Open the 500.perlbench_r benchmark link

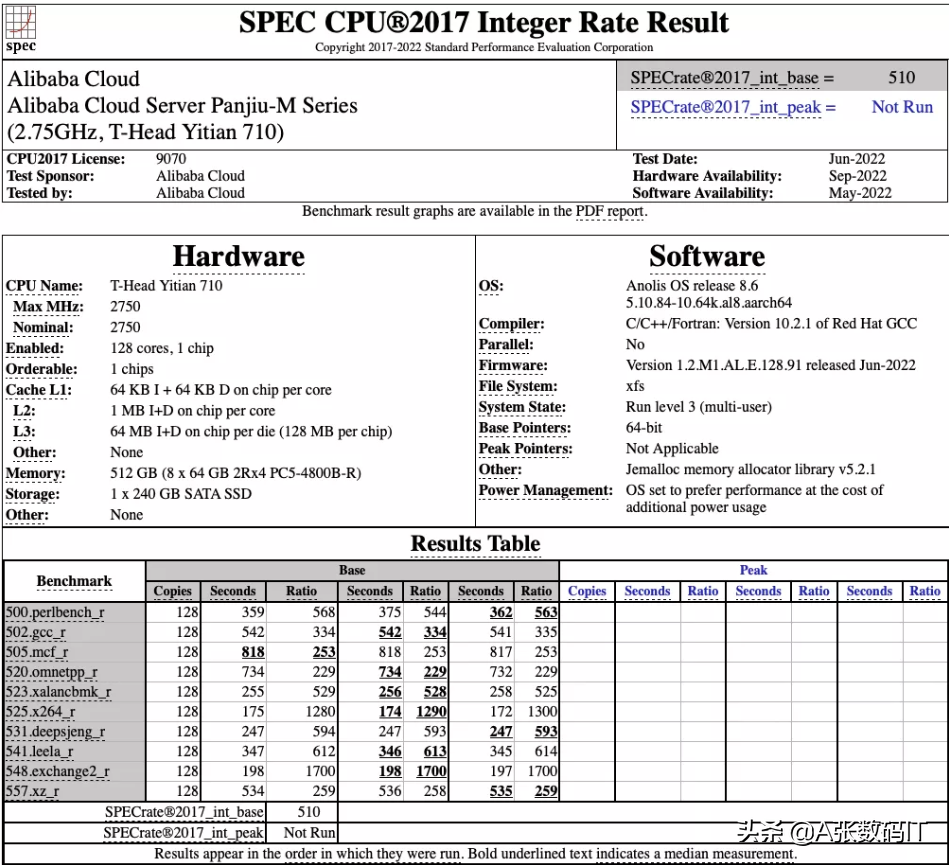click(55, 613)
